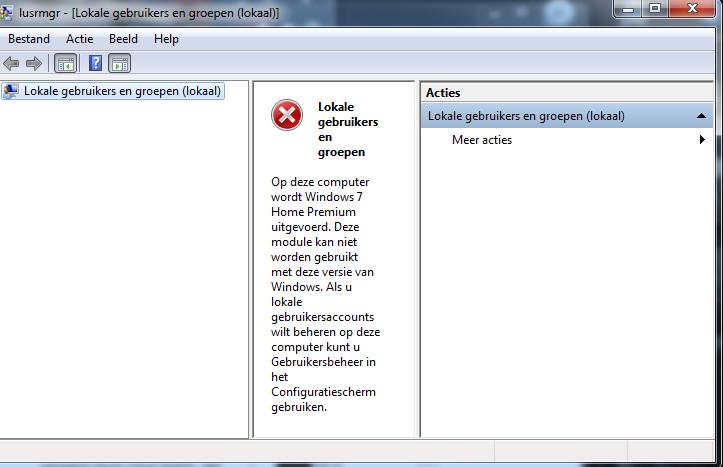Open the Beeld menu
This screenshot has height=467, width=723.
click(x=124, y=39)
